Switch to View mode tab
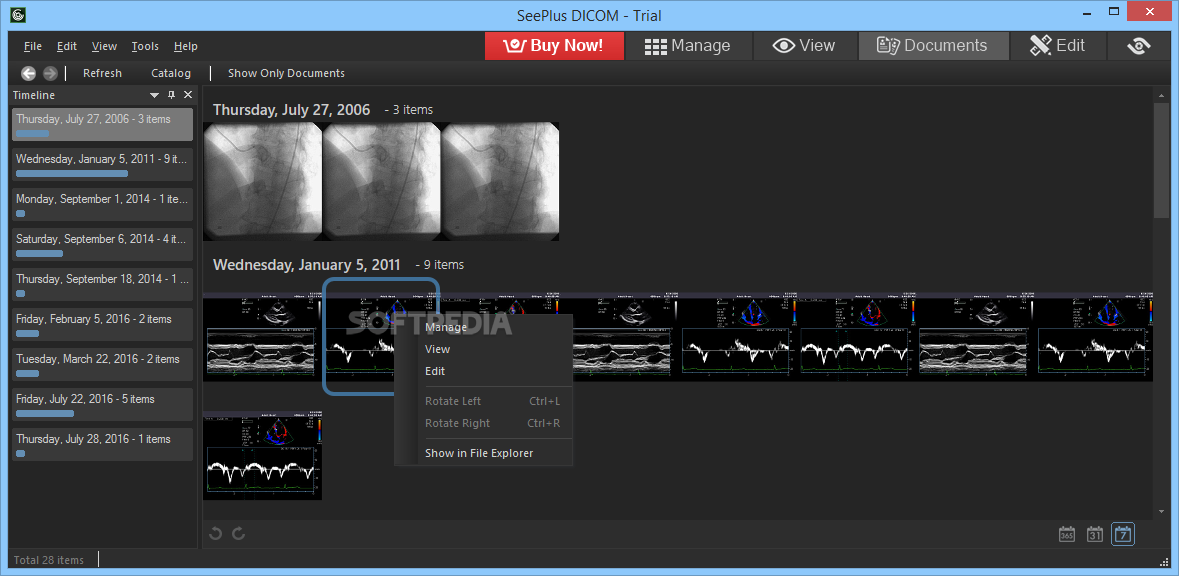 click(805, 45)
